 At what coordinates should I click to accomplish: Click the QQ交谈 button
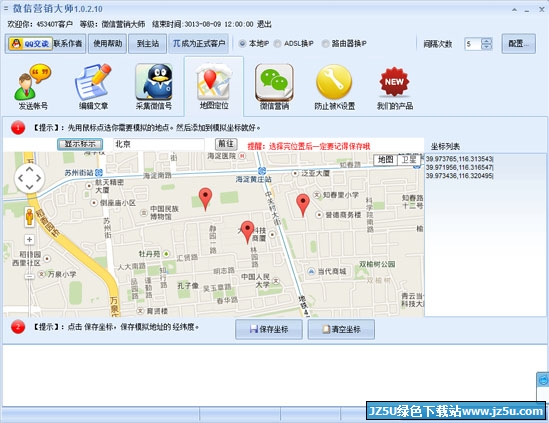[30, 44]
